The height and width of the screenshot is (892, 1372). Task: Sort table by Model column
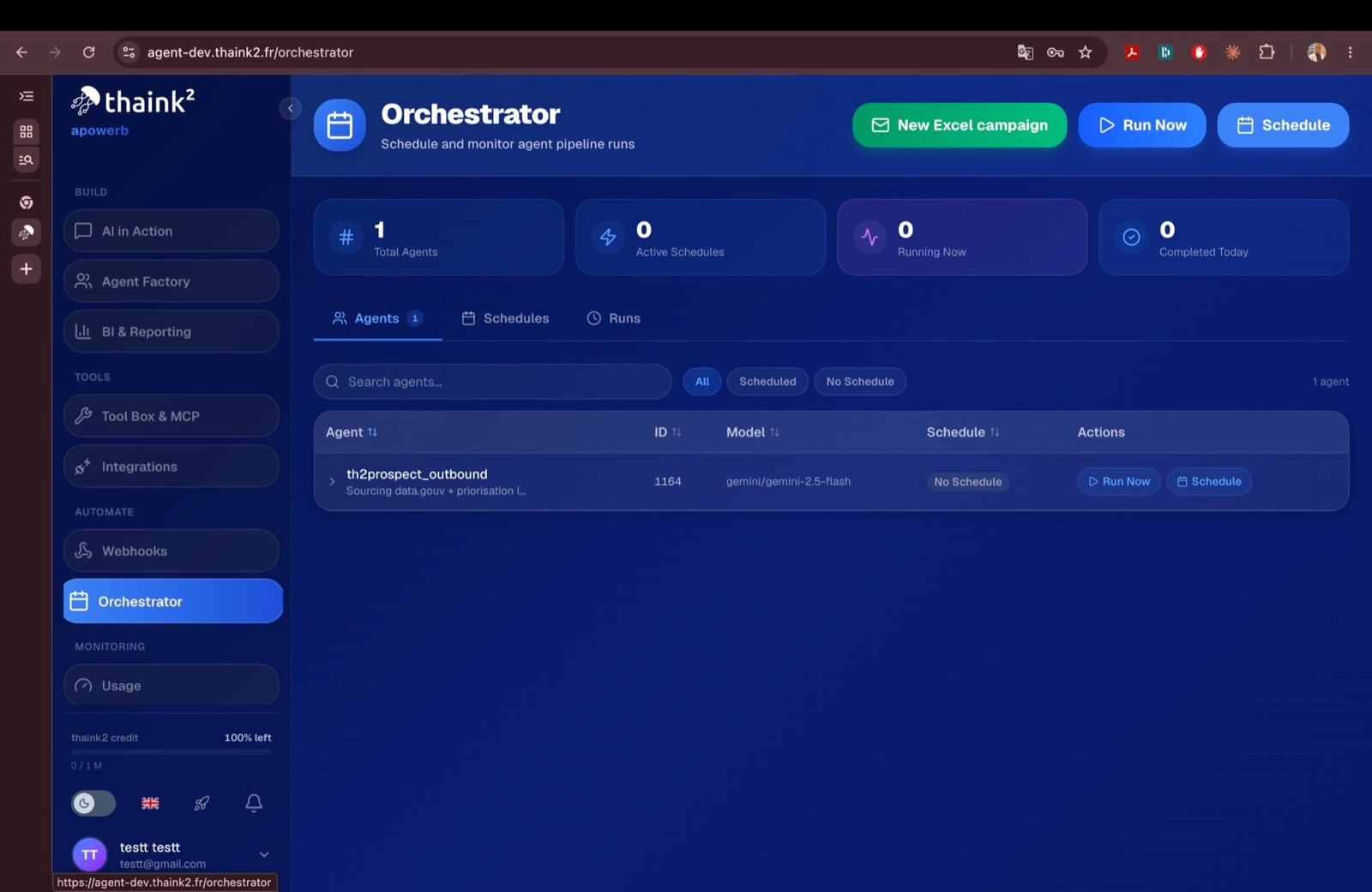click(x=753, y=432)
